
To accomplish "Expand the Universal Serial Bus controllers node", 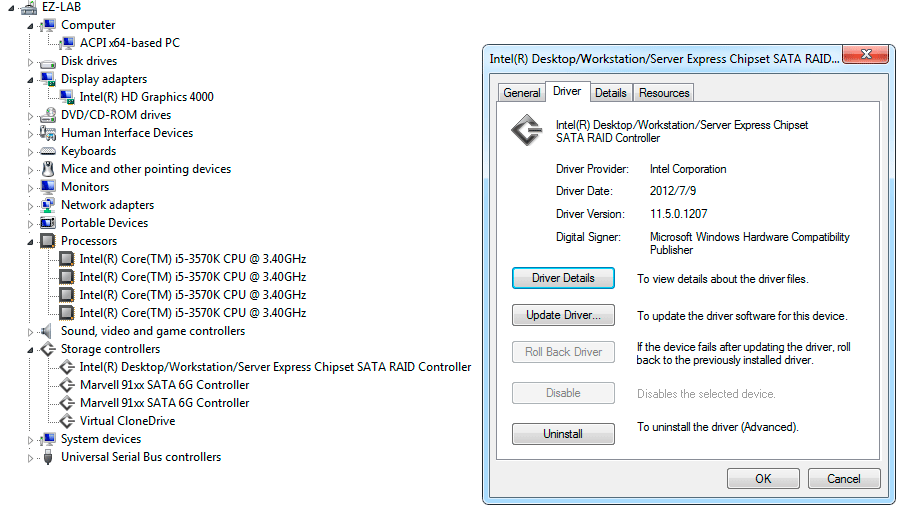I will 31,458.
